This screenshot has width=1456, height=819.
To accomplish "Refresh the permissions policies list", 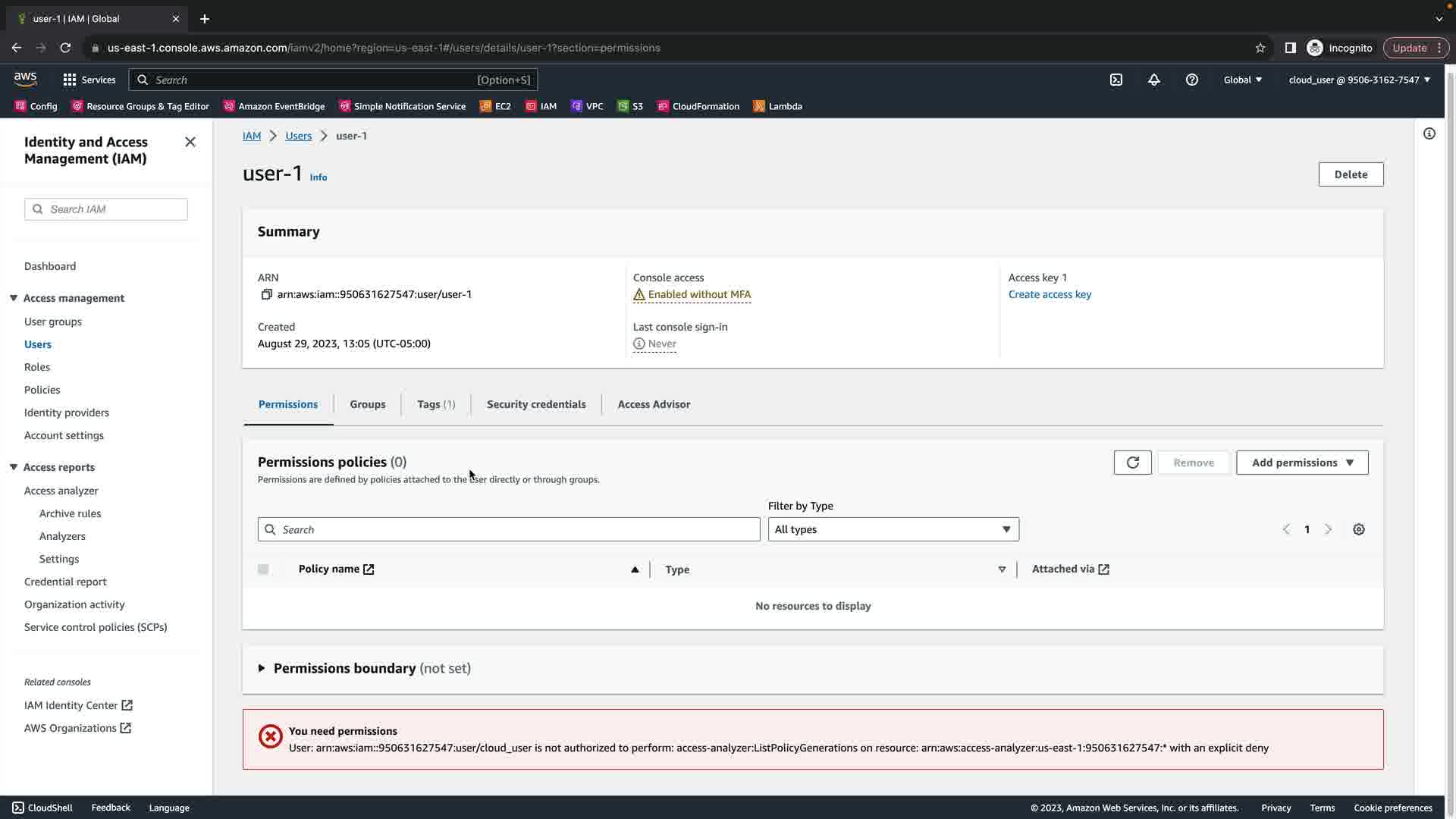I will pos(1132,463).
